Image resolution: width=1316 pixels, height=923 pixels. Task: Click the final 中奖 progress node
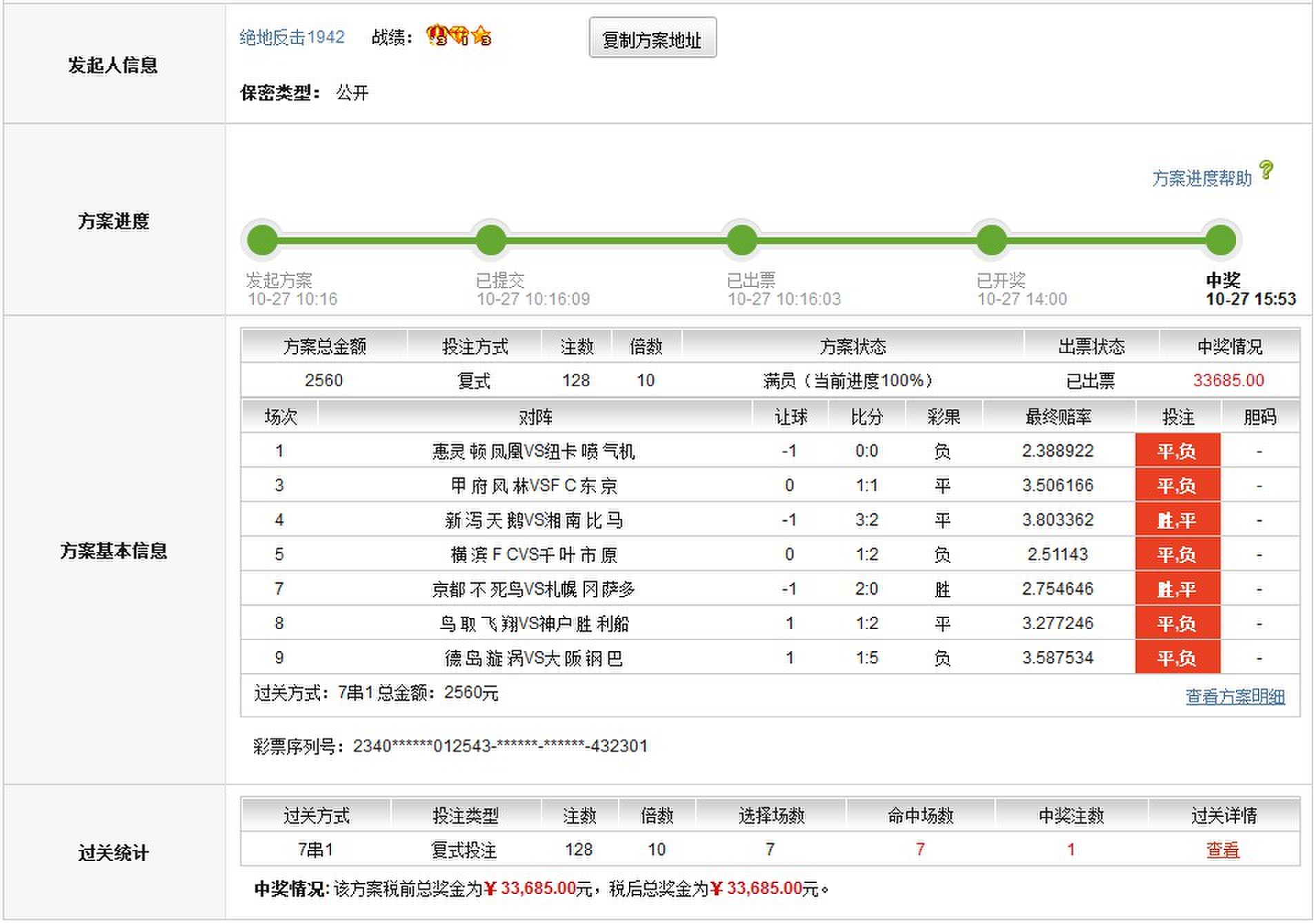tap(1221, 241)
